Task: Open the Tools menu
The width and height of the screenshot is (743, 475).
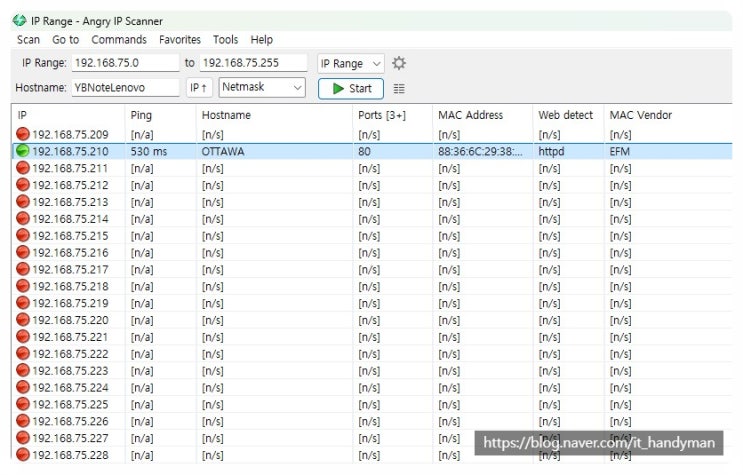Action: click(225, 40)
